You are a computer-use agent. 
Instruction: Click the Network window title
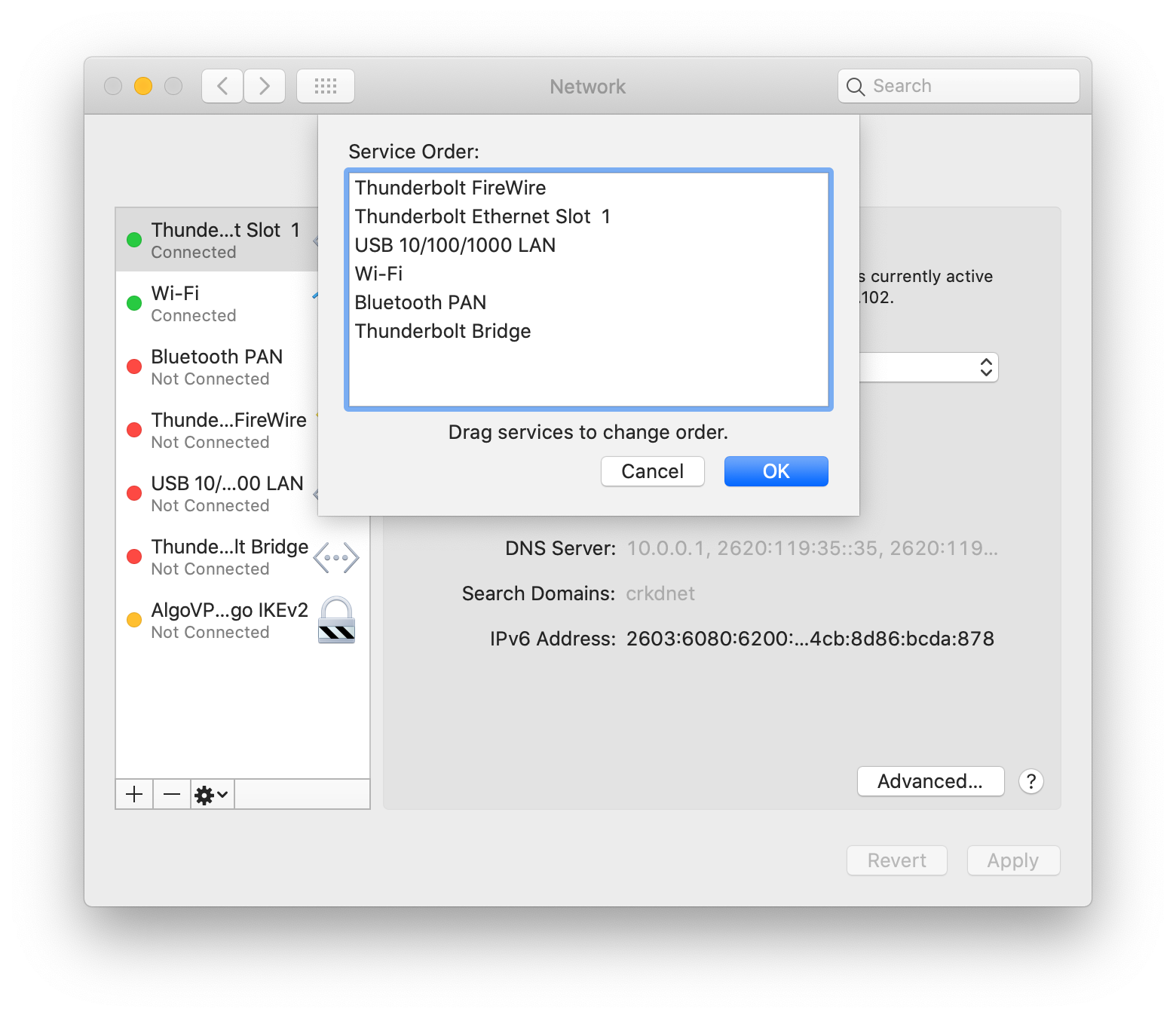[x=588, y=87]
